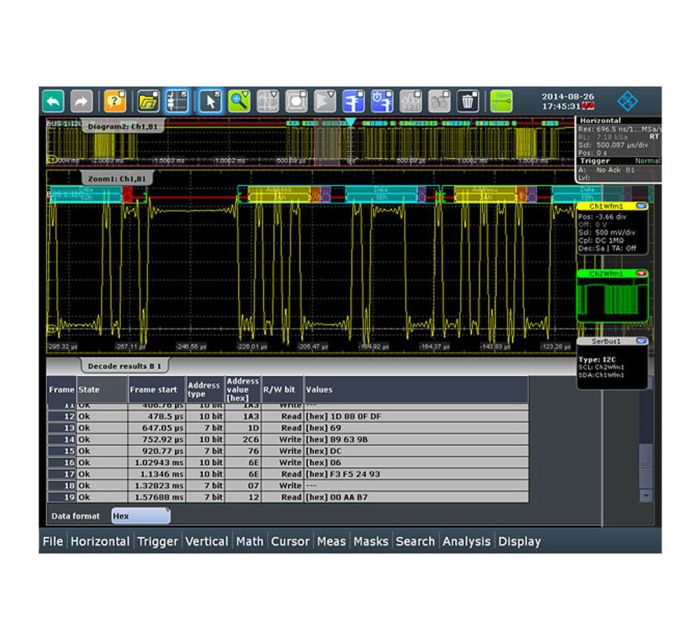Open the File menu
This screenshot has height=640, width=700.
coord(53,541)
